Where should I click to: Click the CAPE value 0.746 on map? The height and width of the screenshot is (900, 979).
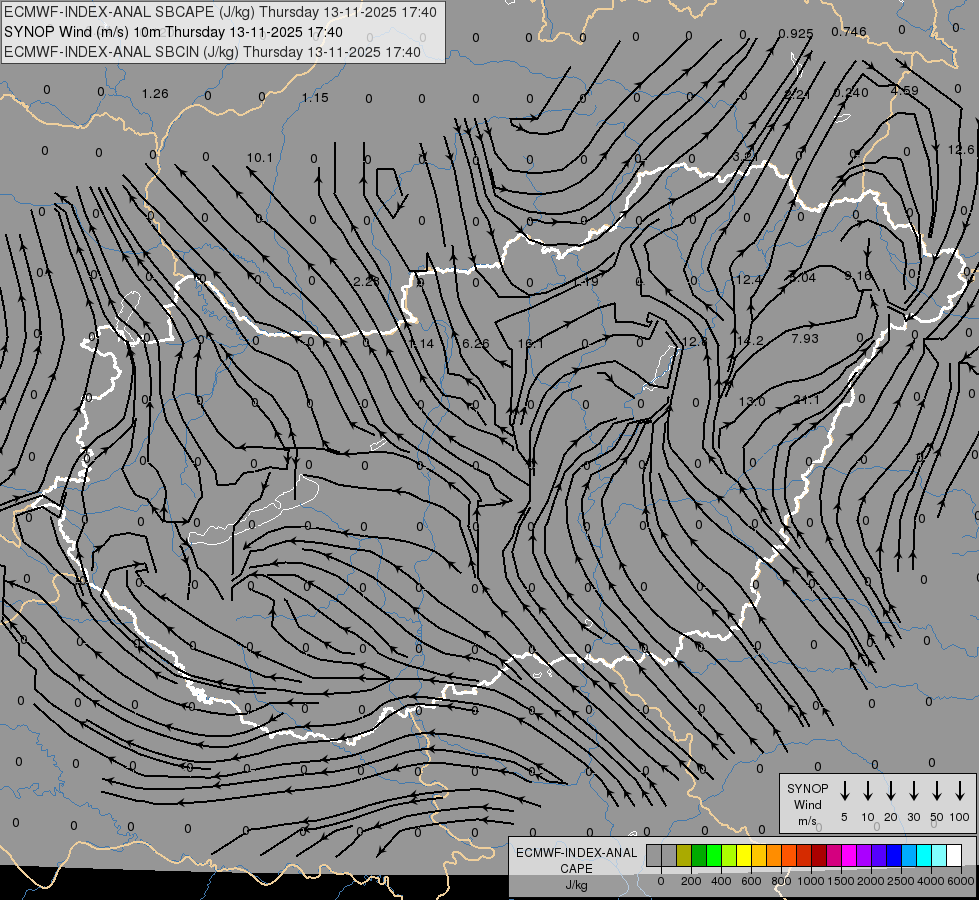849,31
